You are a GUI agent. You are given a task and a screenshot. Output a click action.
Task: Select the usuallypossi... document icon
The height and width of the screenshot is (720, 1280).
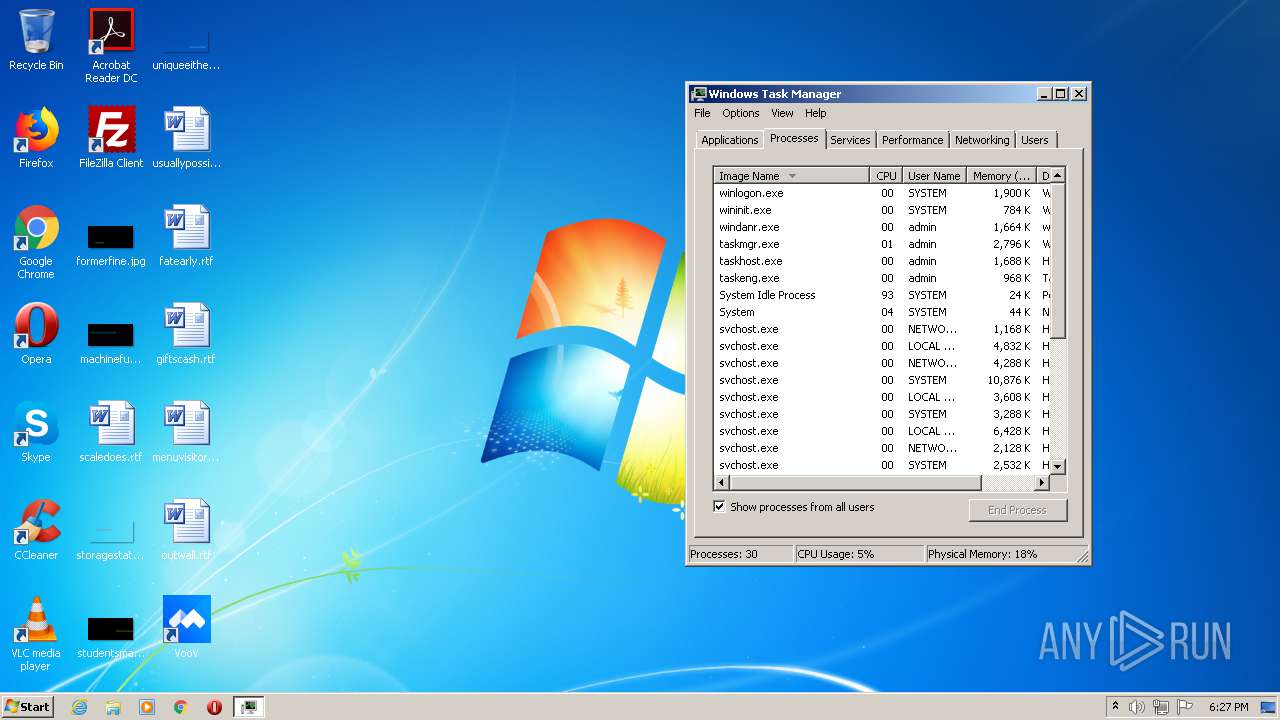tap(186, 138)
